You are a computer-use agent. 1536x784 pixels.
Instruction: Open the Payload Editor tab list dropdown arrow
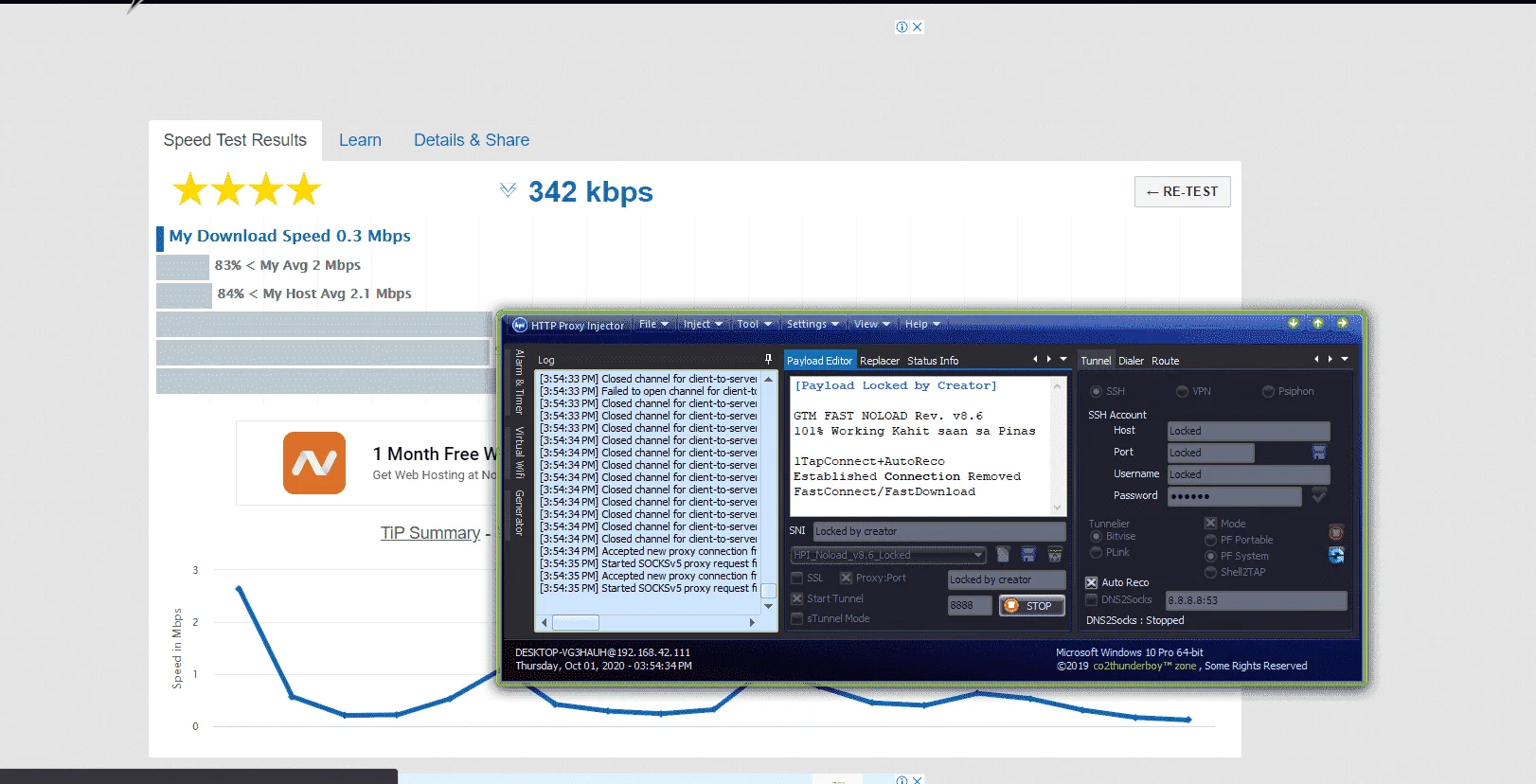pos(1063,359)
